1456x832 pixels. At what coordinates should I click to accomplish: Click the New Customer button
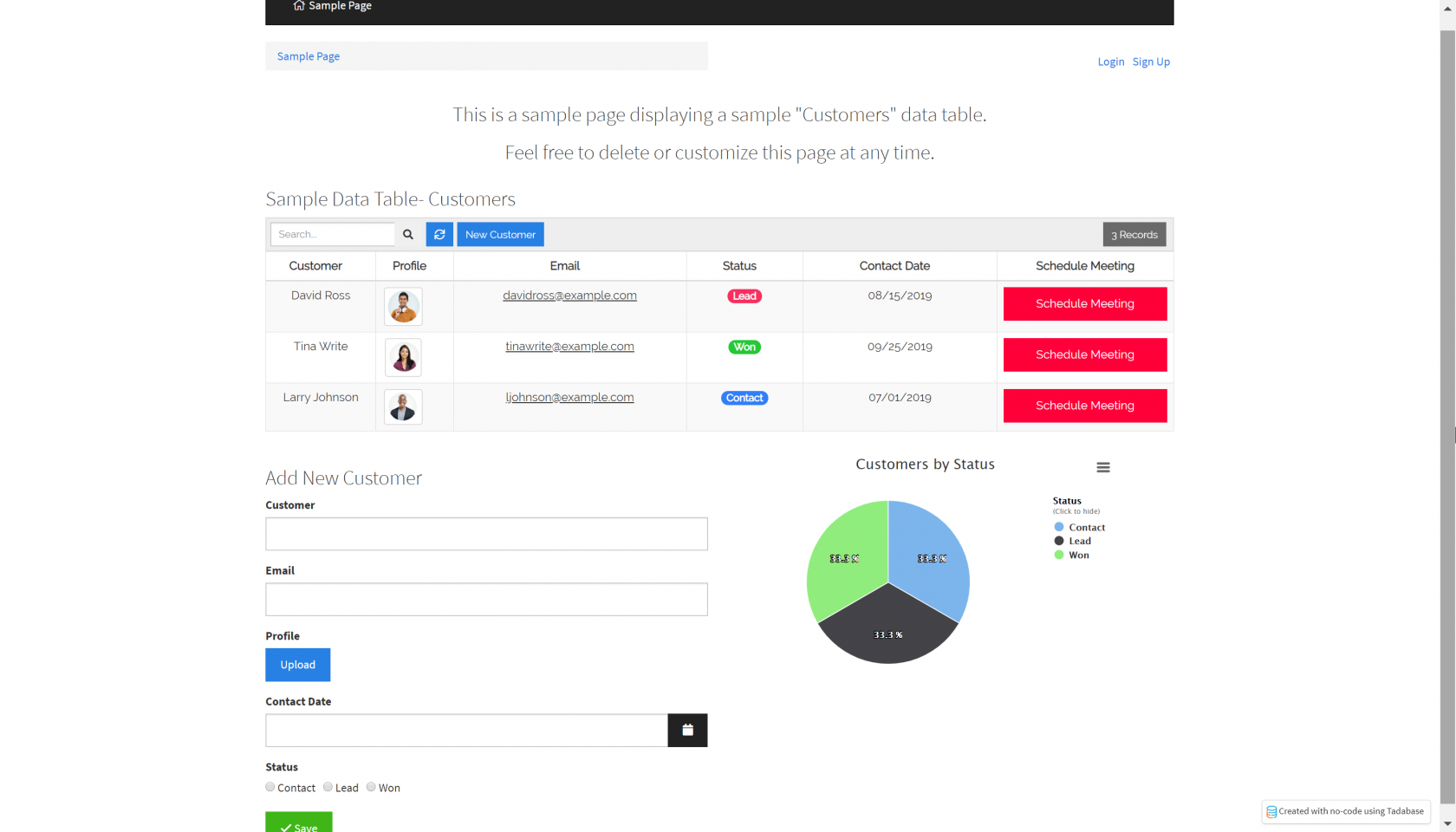pyautogui.click(x=500, y=234)
